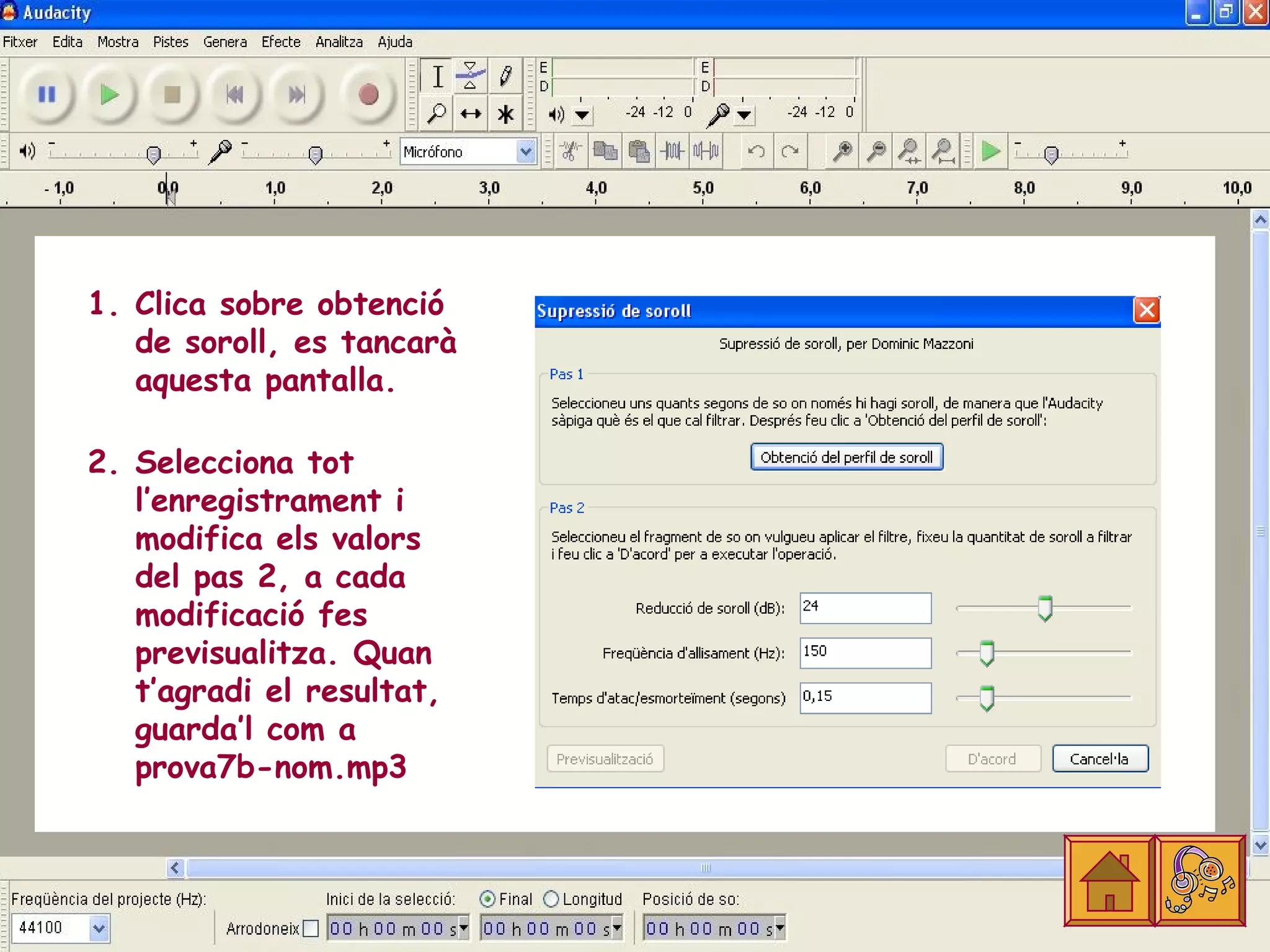Select the Draw pencil tool
The width and height of the screenshot is (1270, 952).
click(x=505, y=76)
